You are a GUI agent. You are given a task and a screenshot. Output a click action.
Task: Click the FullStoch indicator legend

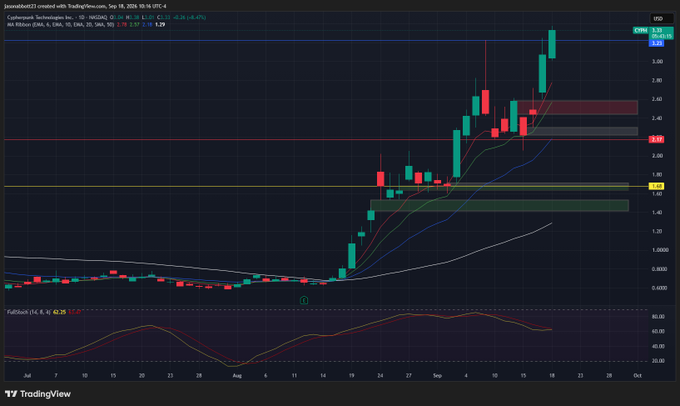29,312
